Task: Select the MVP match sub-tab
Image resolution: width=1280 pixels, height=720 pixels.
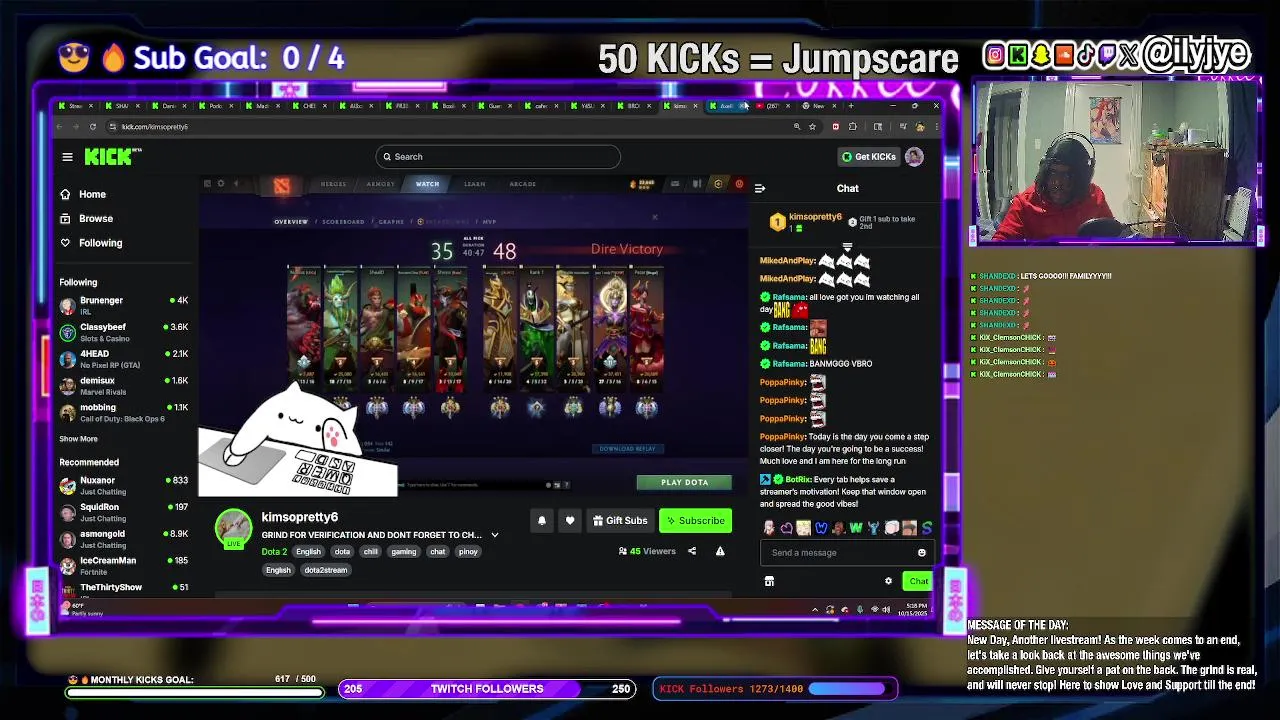Action: point(489,222)
